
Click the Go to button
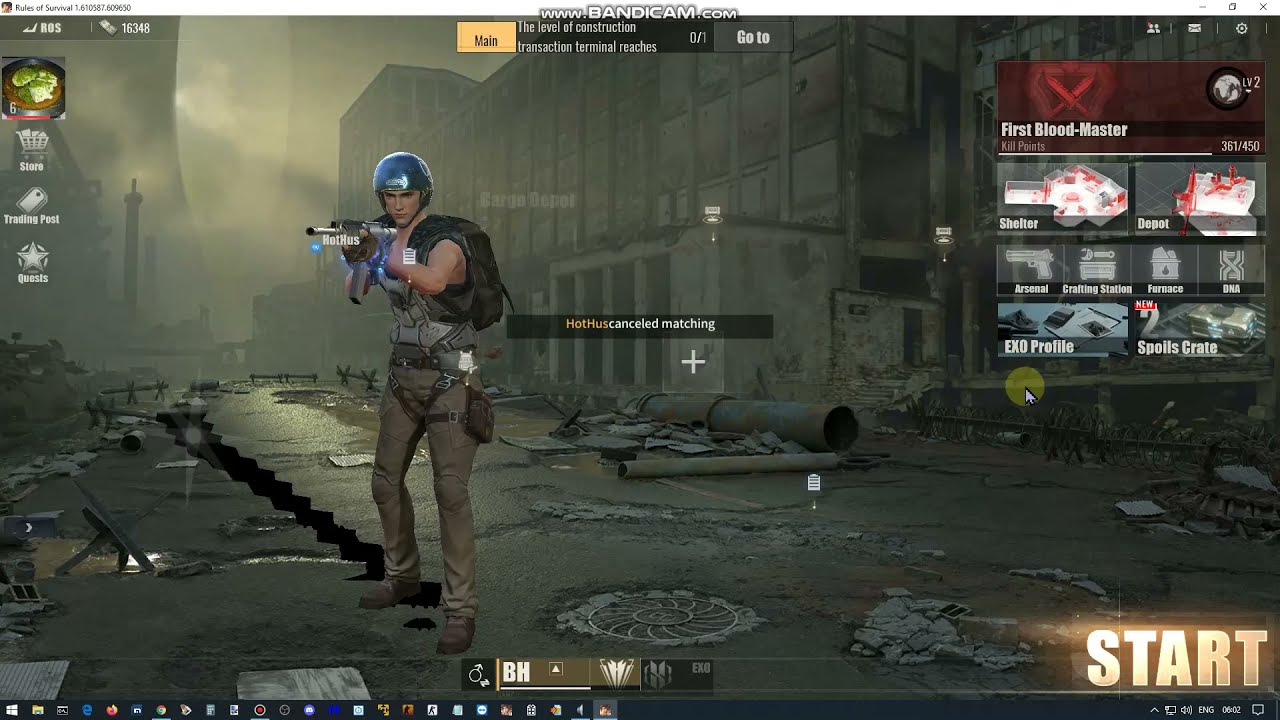(x=753, y=37)
